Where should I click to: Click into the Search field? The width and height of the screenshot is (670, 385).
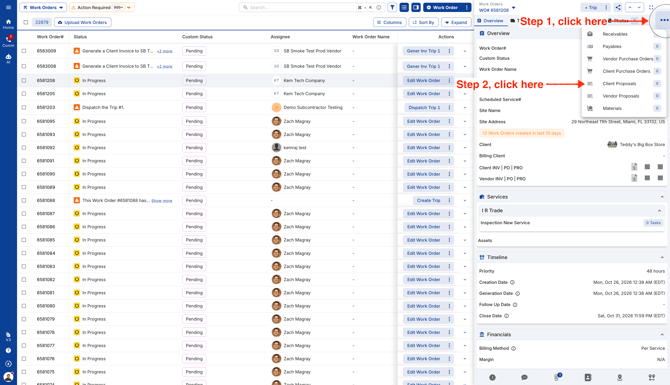tap(302, 7)
